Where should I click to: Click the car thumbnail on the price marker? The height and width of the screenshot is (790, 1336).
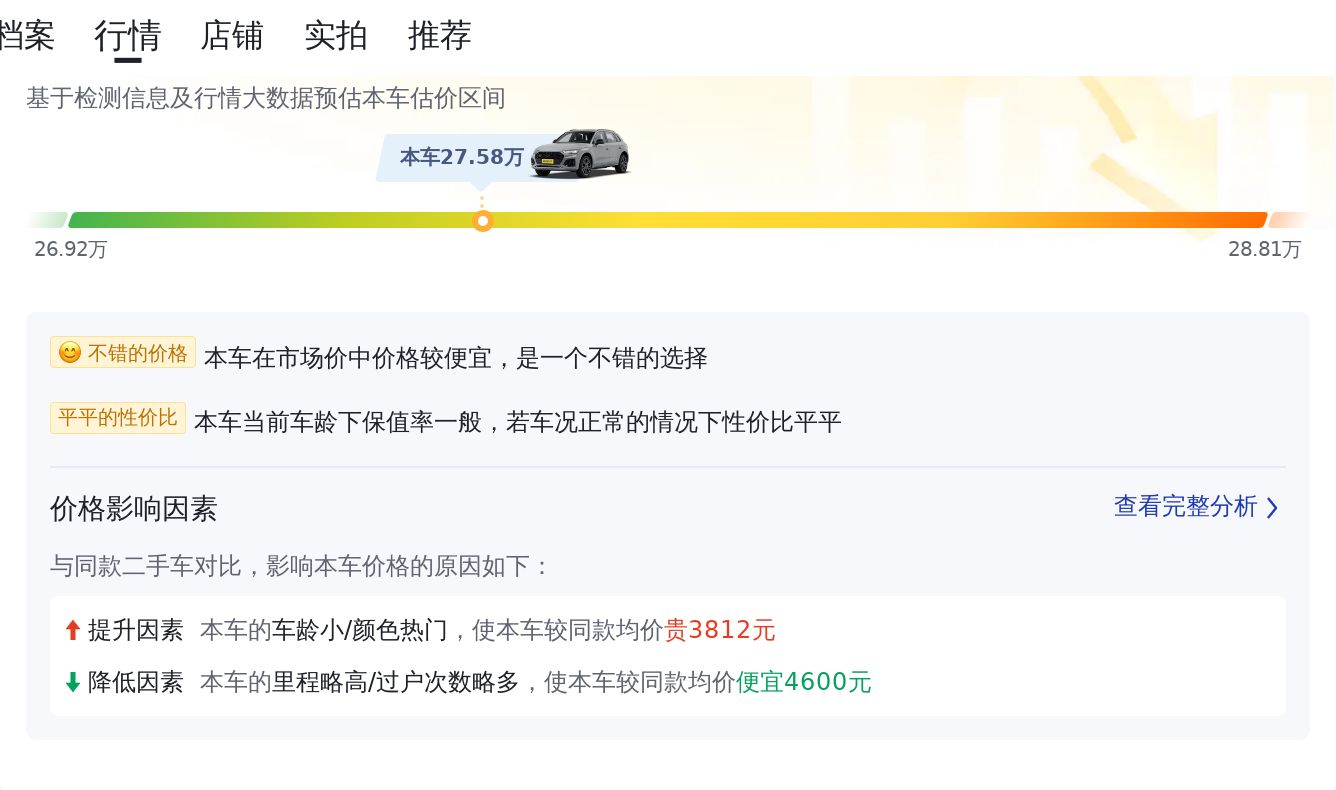(580, 153)
